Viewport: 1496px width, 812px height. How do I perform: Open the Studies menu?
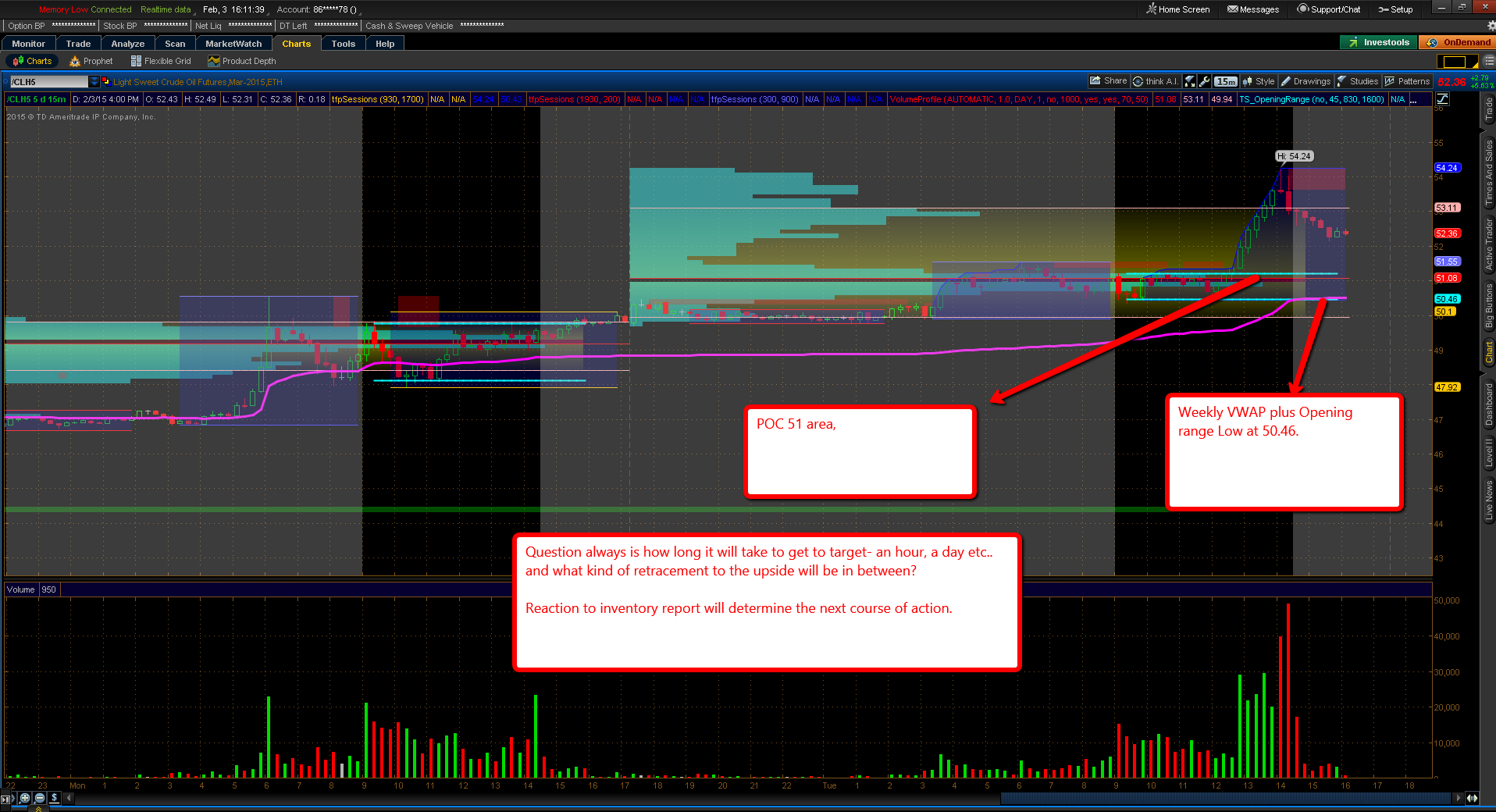(1358, 81)
